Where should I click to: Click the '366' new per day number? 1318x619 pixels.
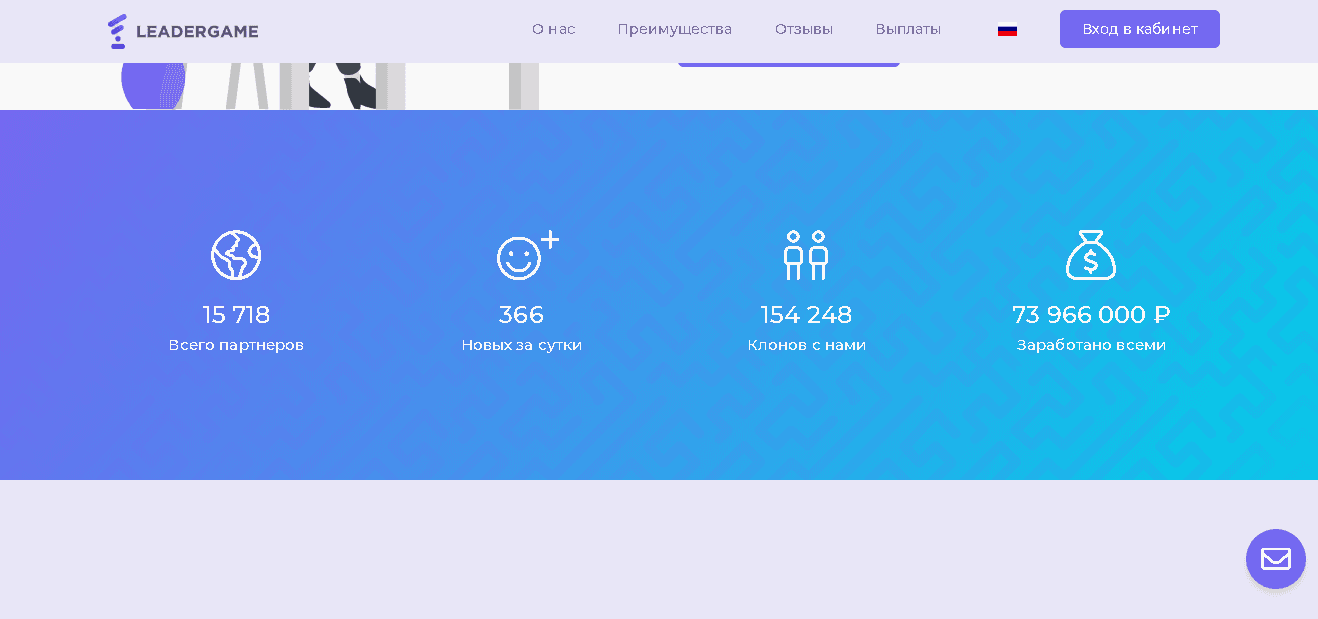tap(521, 315)
